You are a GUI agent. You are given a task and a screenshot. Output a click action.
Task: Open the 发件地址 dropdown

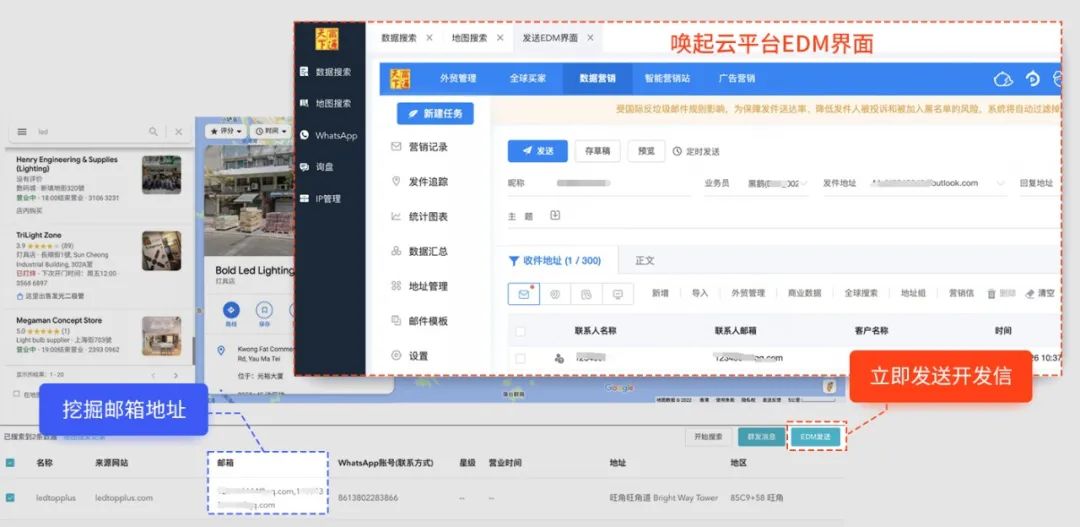[939, 183]
